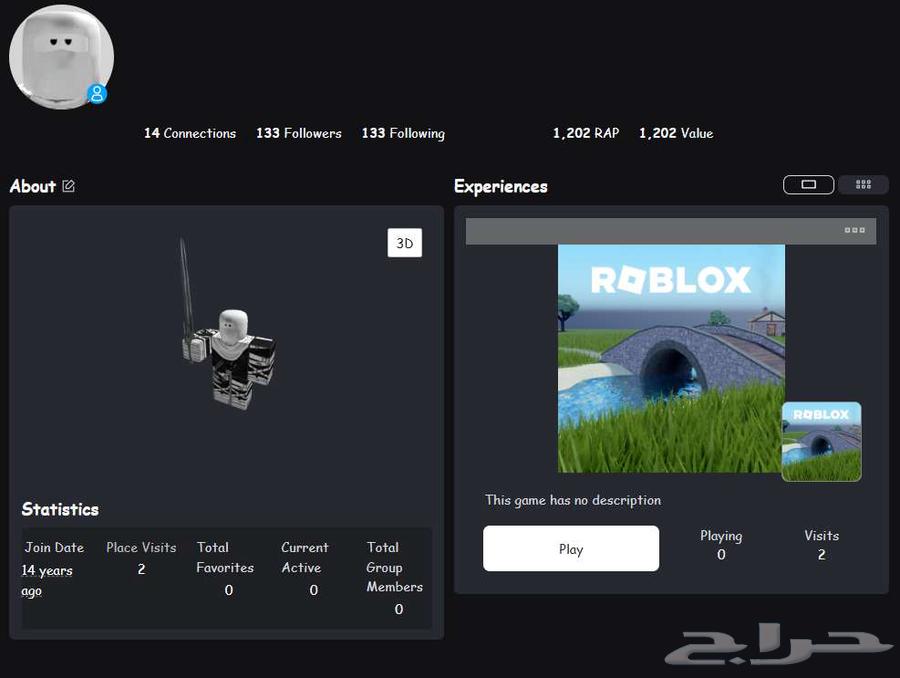This screenshot has width=900, height=678.
Task: Click the Place Visits label
Action: point(141,548)
